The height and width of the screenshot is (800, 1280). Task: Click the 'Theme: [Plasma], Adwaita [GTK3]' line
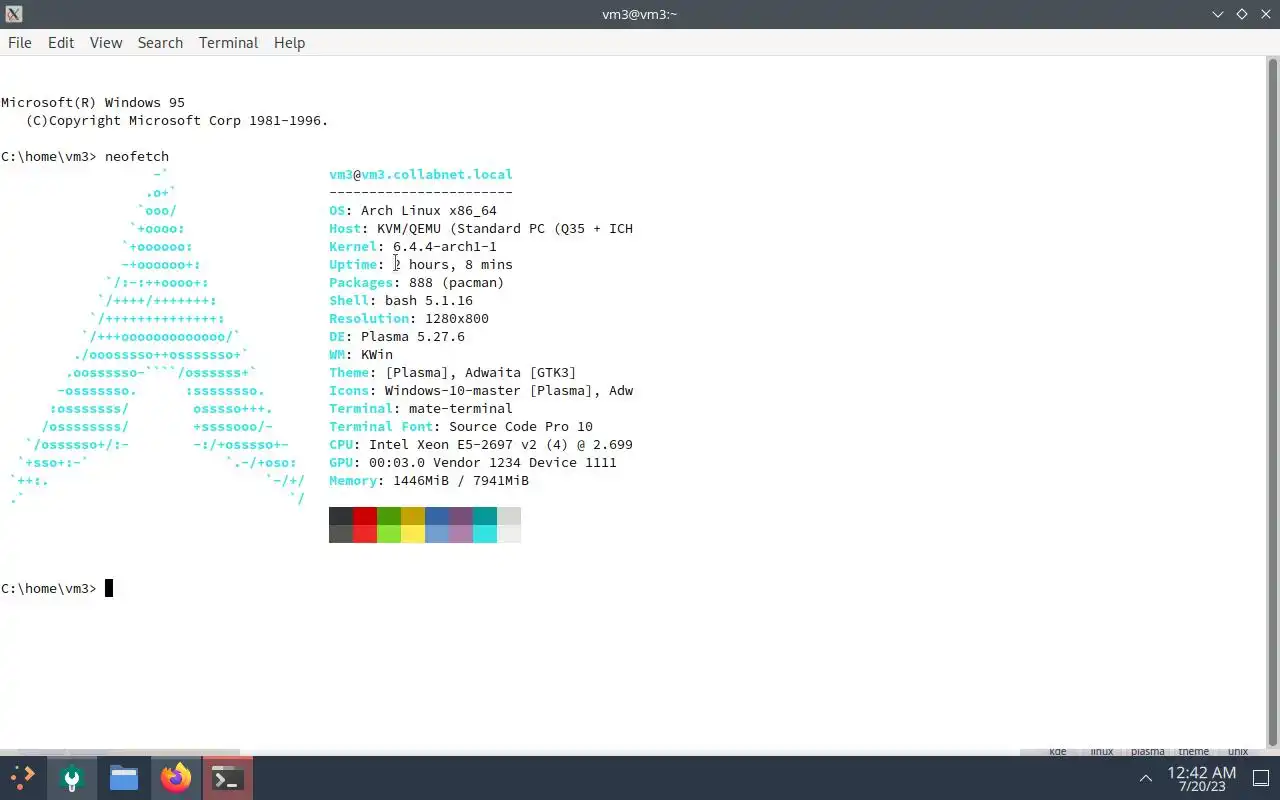453,372
